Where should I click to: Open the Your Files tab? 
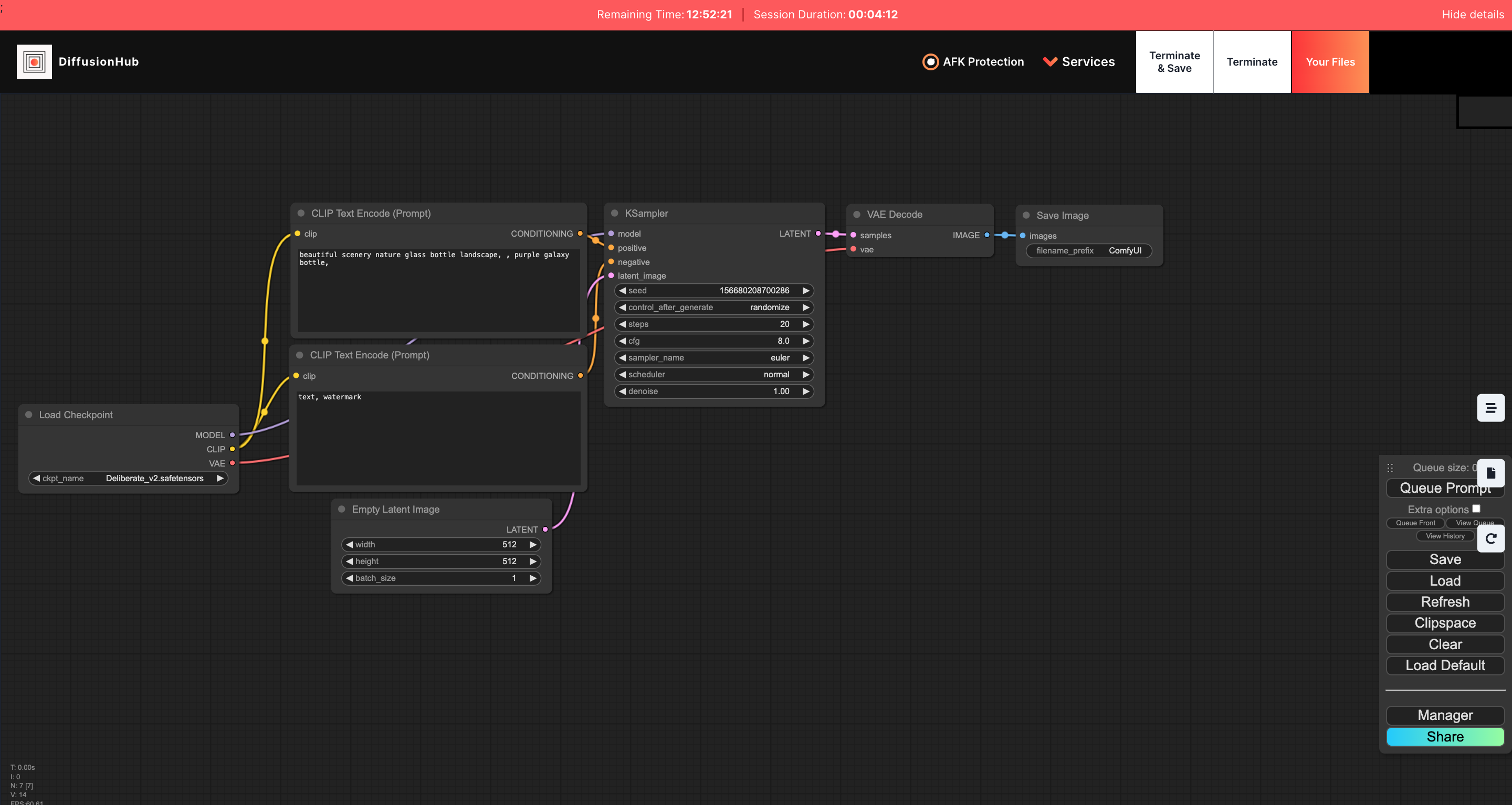[x=1330, y=61]
